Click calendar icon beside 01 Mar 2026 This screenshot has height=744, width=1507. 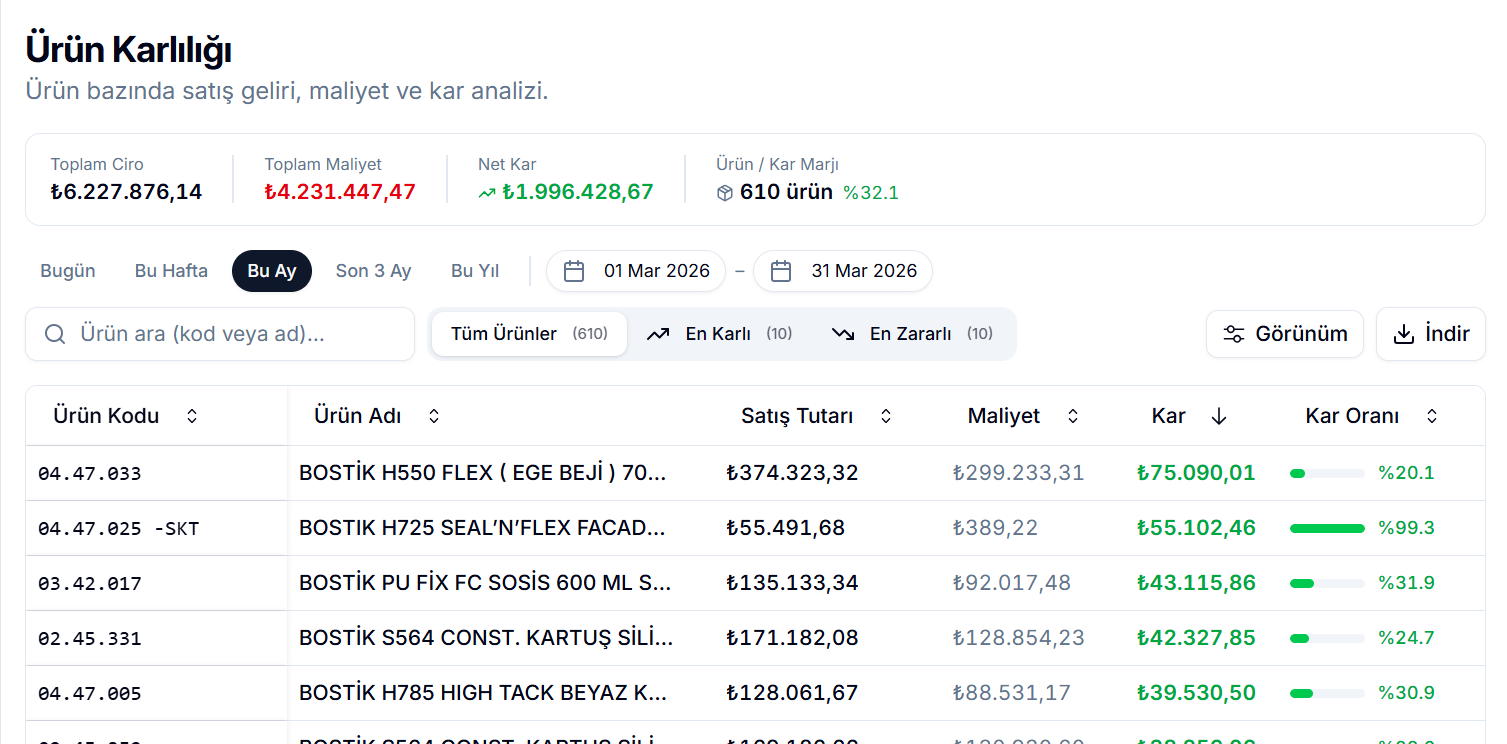[x=574, y=271]
